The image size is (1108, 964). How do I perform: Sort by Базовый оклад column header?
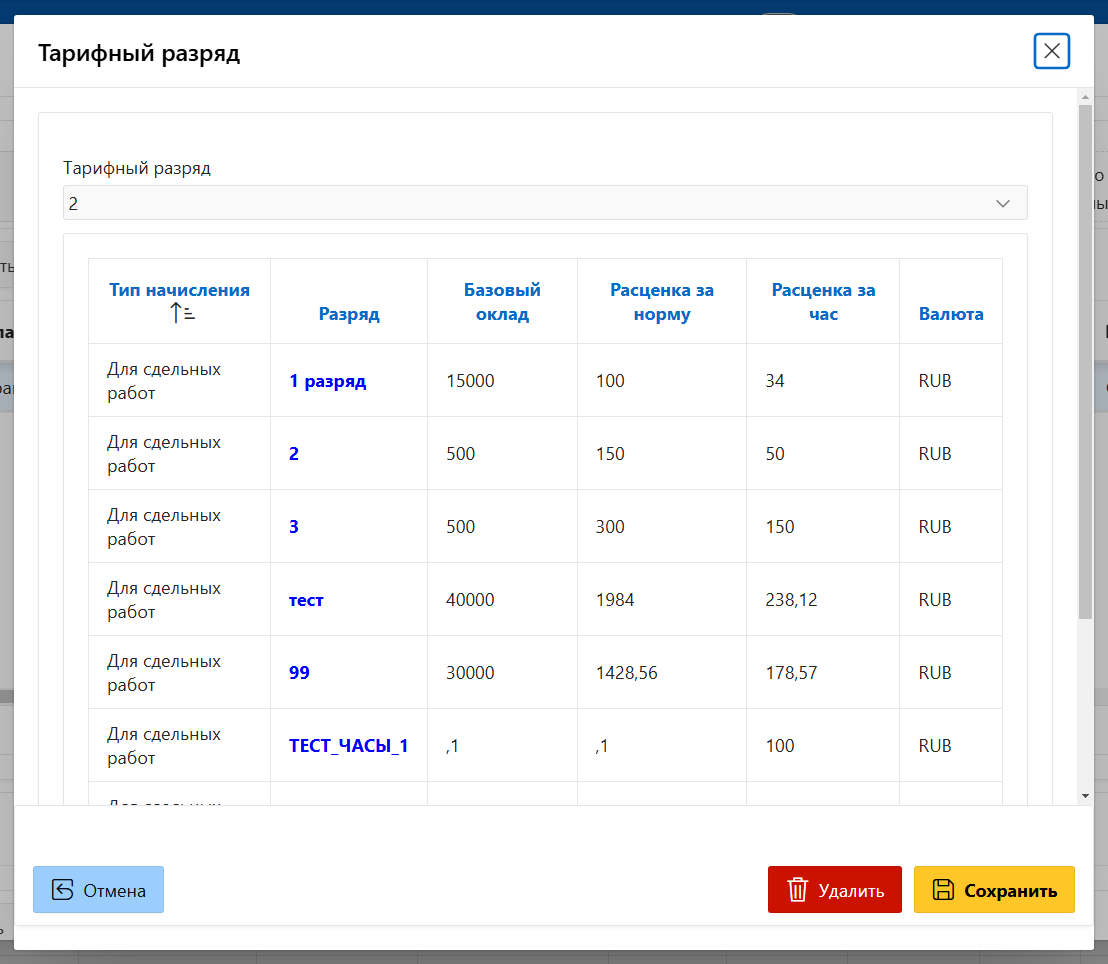[x=502, y=302]
